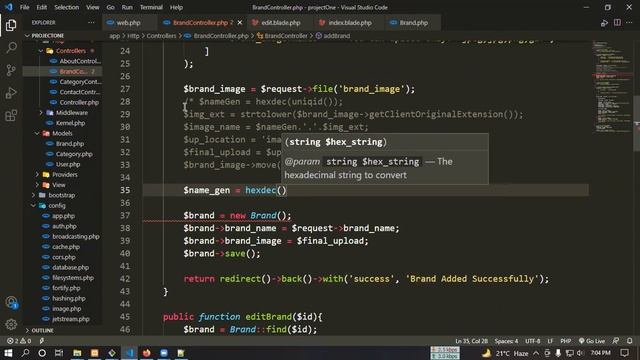Open the Run and Debug view
640x360 pixels.
(11, 93)
